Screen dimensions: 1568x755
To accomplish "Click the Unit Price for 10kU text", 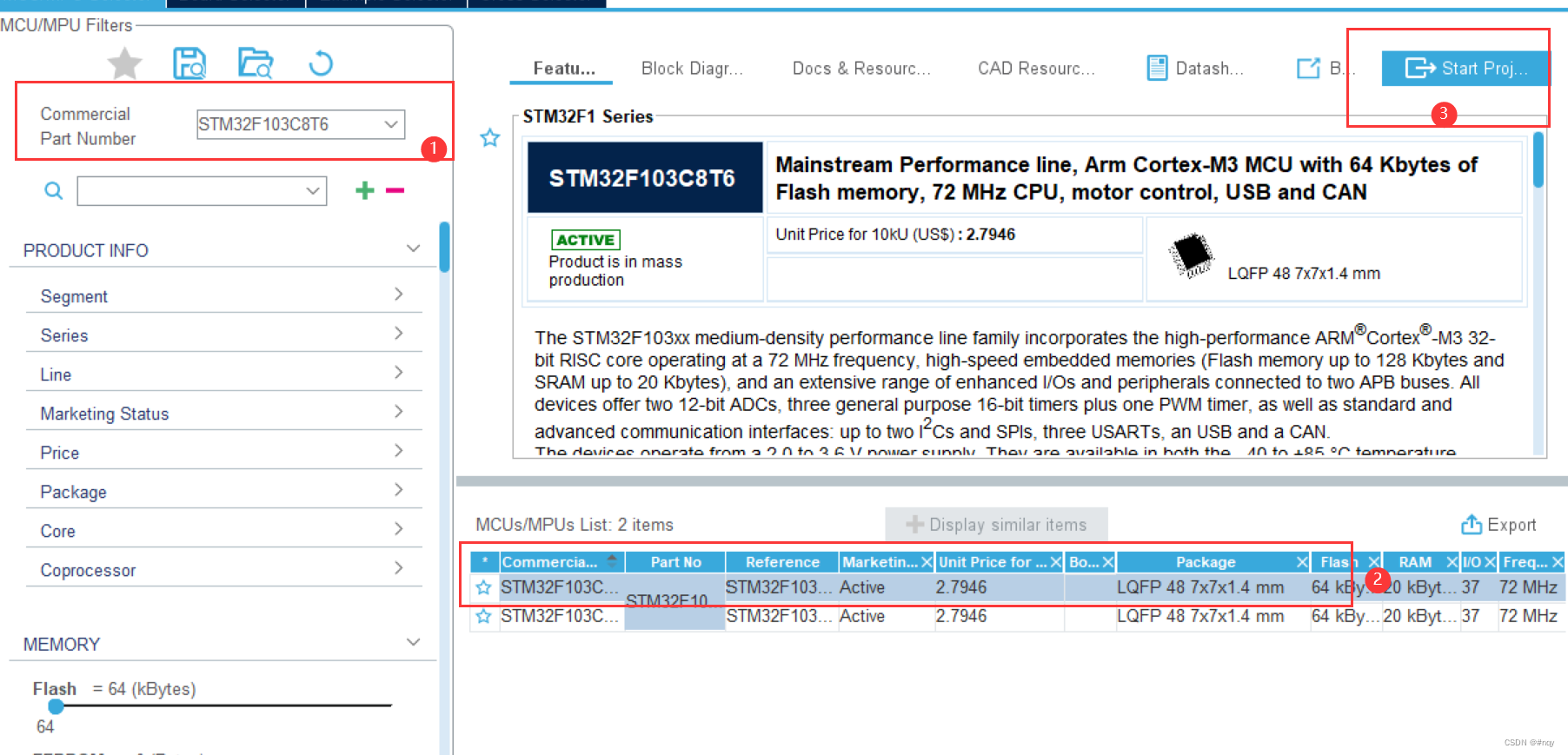I will pyautogui.click(x=895, y=235).
